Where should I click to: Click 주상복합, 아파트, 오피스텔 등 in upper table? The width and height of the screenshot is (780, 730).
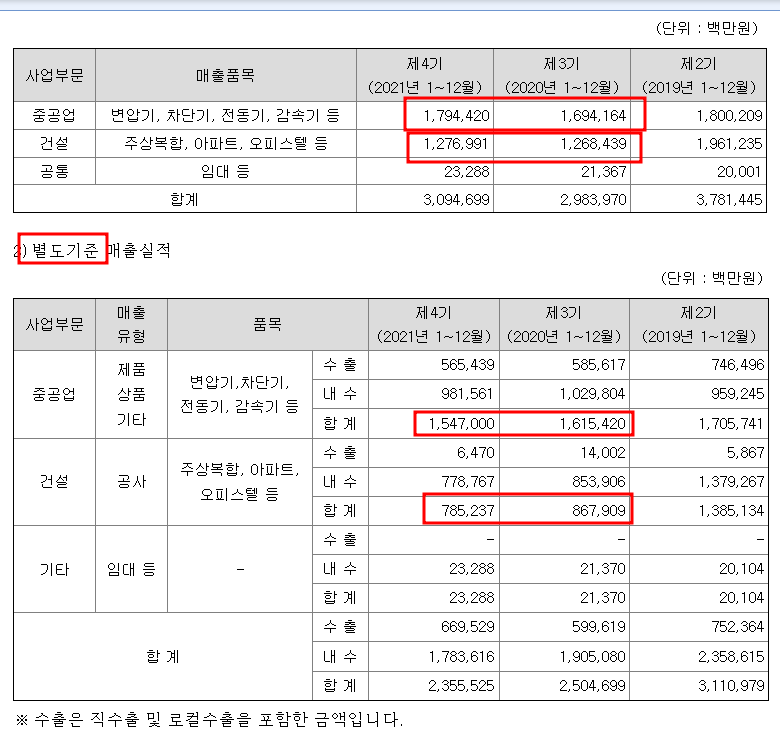pyautogui.click(x=226, y=144)
